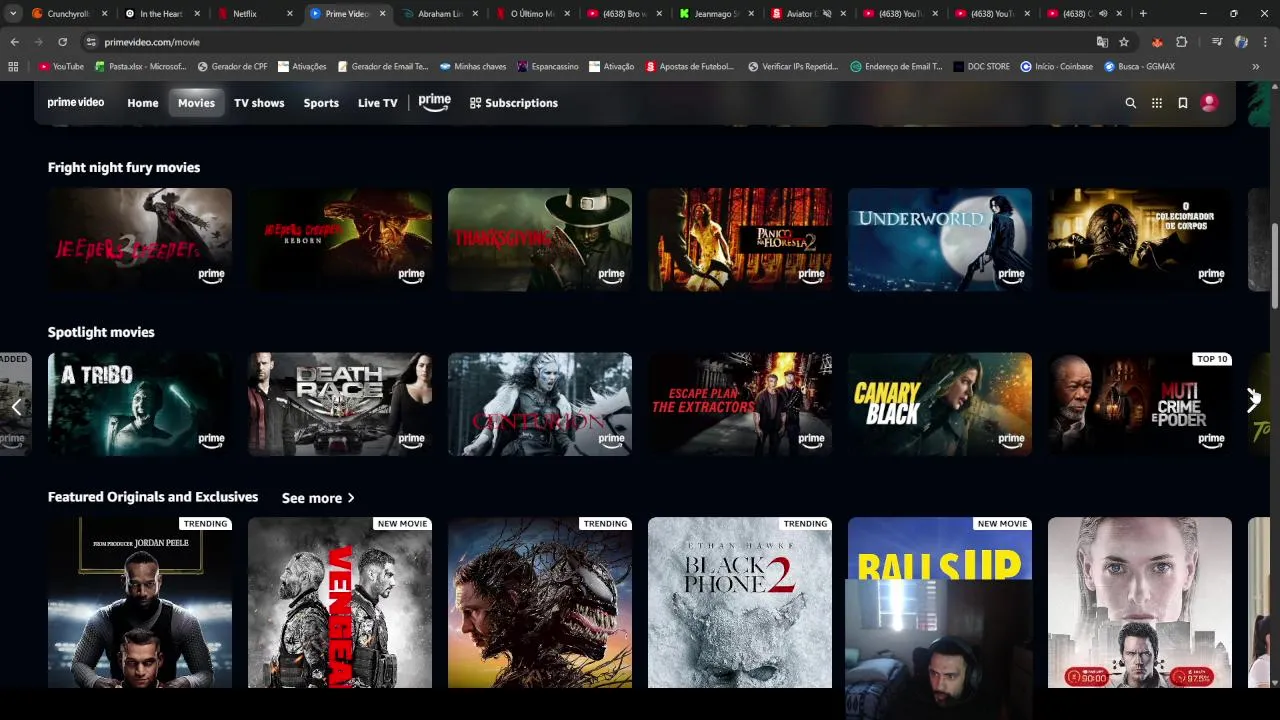Open Jeepers Creepers Reborn thumbnail
1280x720 pixels.
tap(340, 240)
